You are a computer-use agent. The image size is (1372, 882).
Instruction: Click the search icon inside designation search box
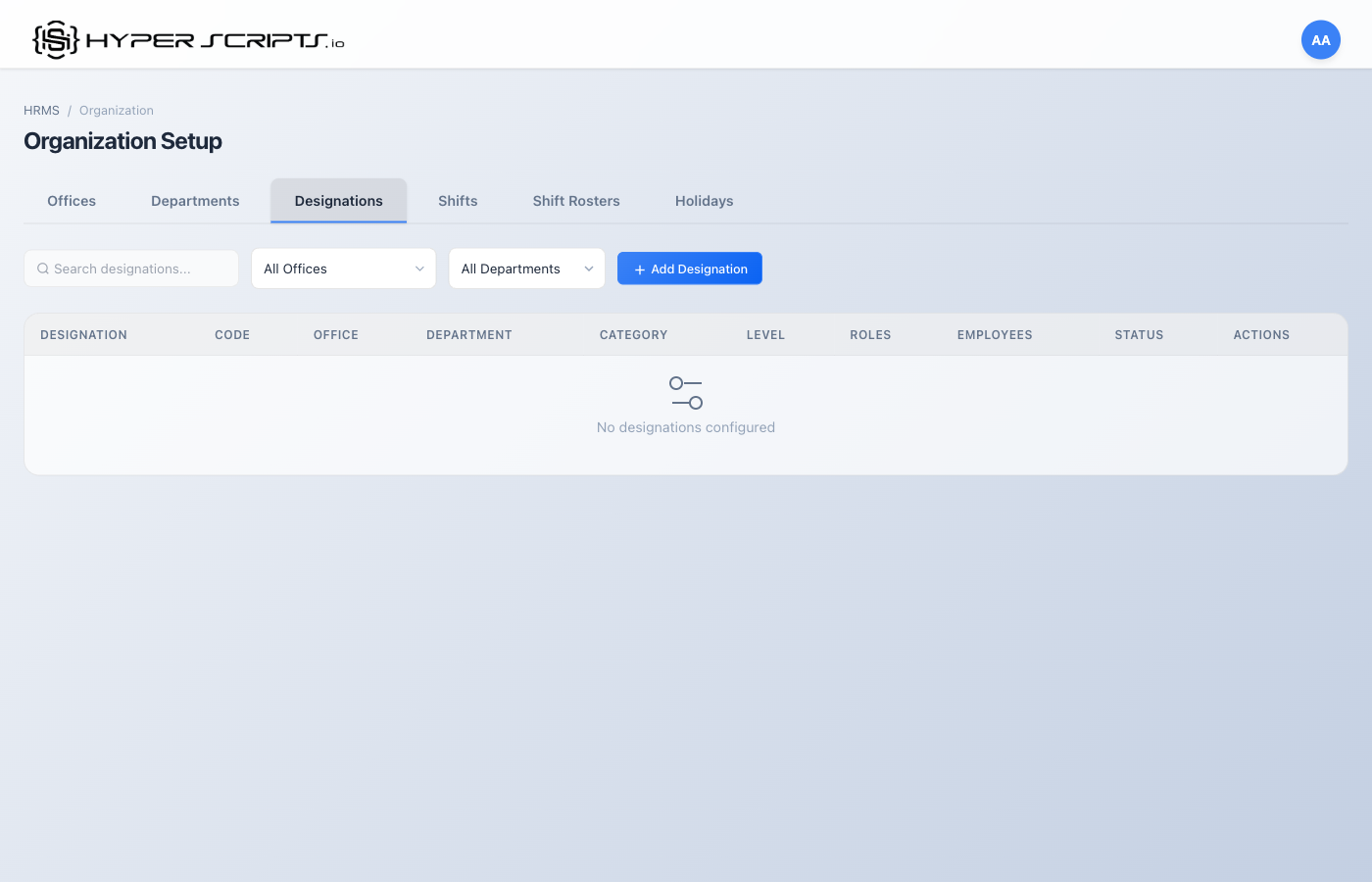(x=43, y=268)
